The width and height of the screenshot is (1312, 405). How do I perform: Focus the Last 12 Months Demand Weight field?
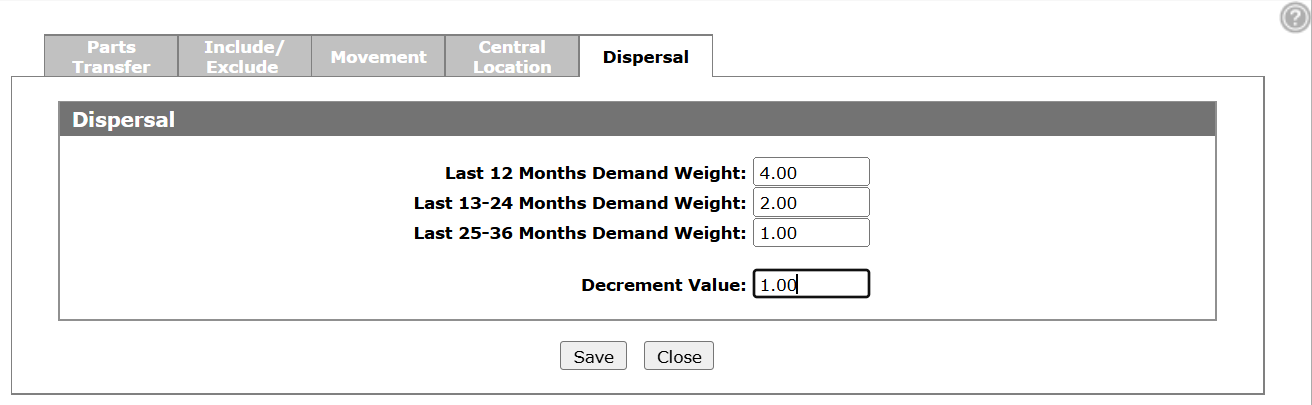[x=811, y=172]
